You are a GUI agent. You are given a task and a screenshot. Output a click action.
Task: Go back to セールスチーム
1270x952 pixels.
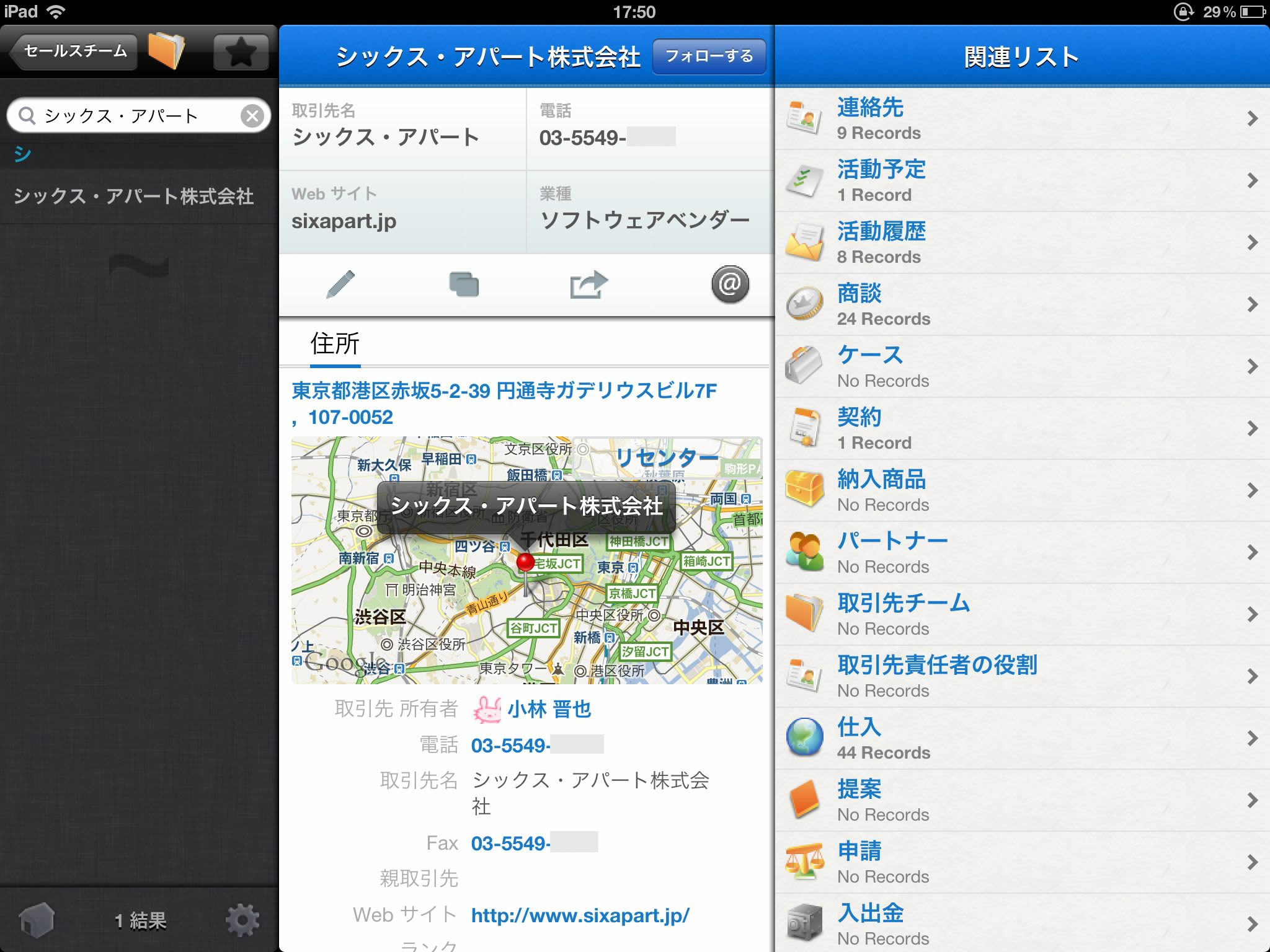point(73,51)
